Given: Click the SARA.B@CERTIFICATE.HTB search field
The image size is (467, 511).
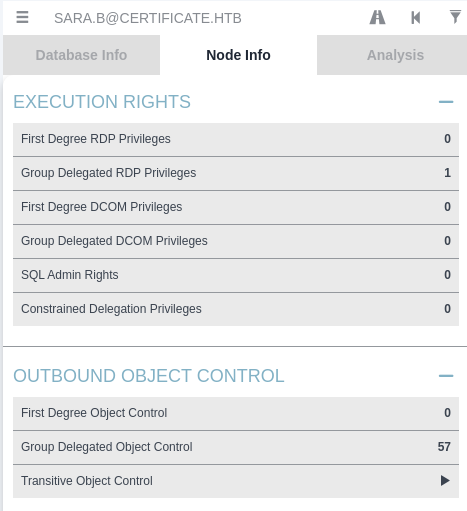Looking at the screenshot, I should point(148,18).
